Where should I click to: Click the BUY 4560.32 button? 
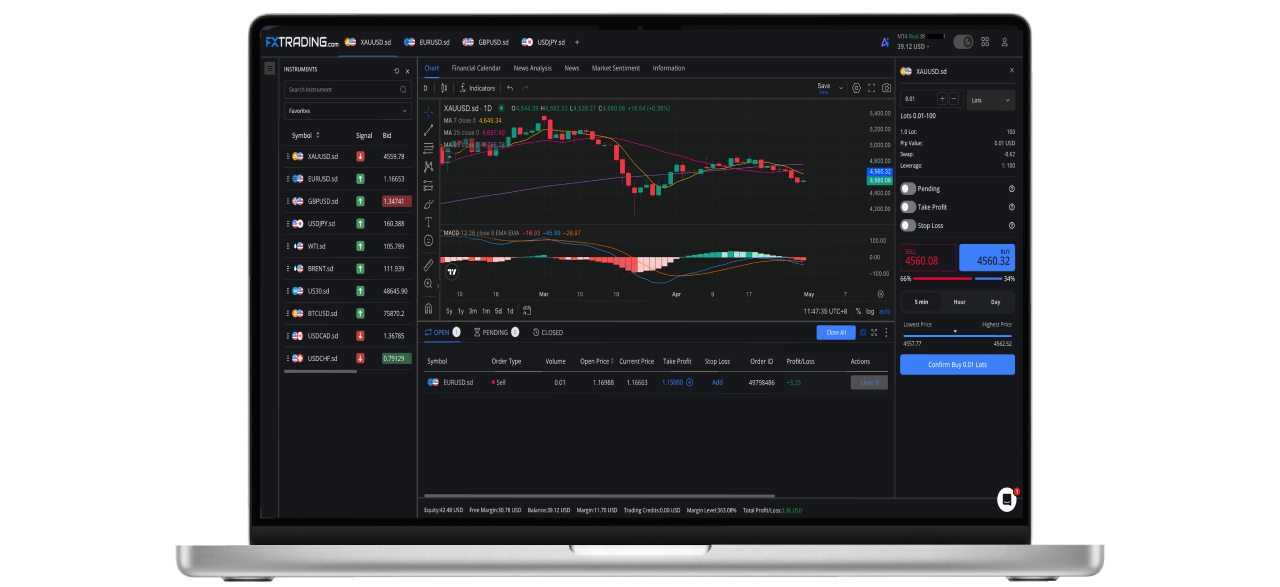pyautogui.click(x=987, y=258)
